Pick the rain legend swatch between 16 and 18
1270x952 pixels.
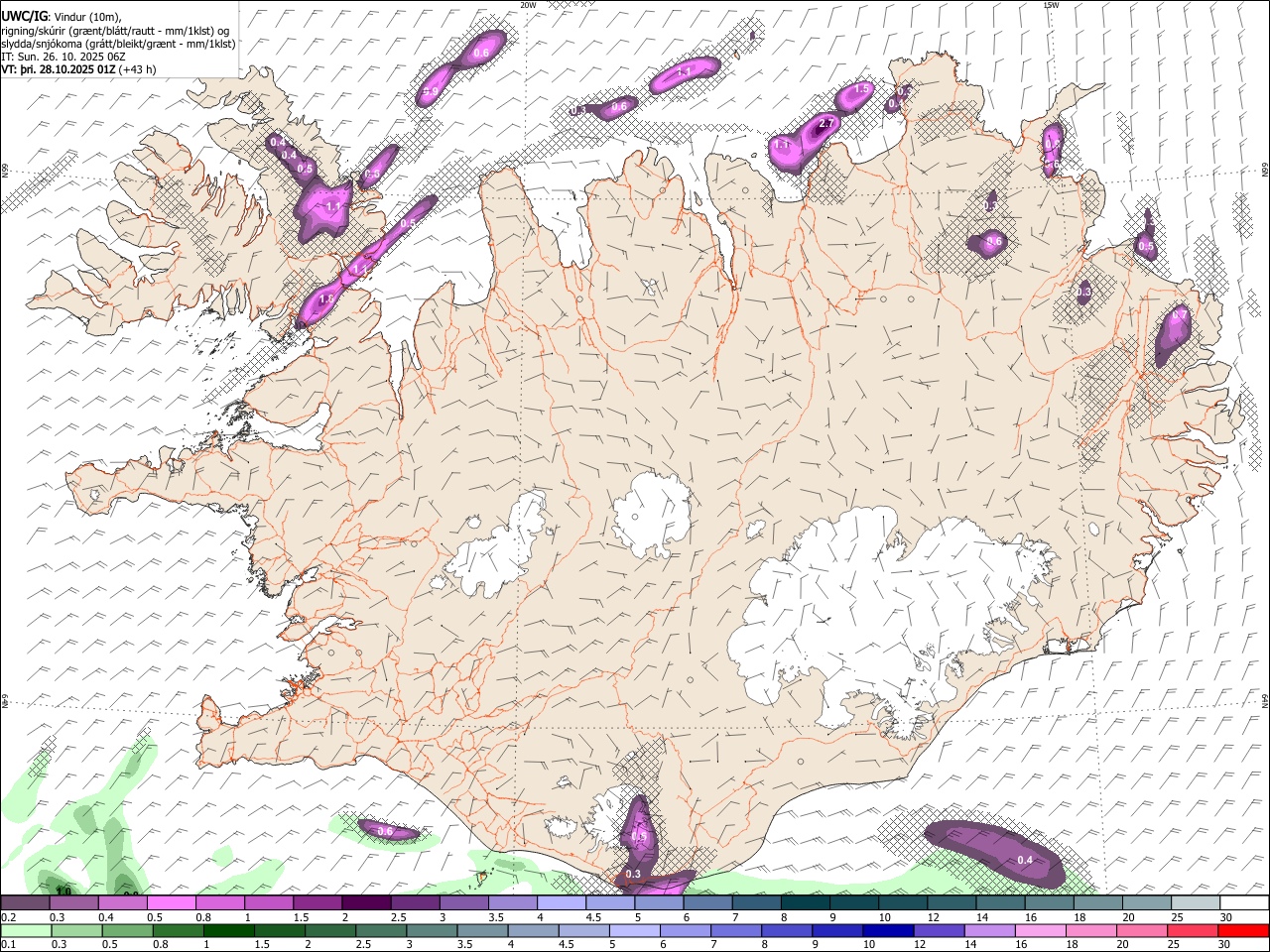click(1042, 930)
